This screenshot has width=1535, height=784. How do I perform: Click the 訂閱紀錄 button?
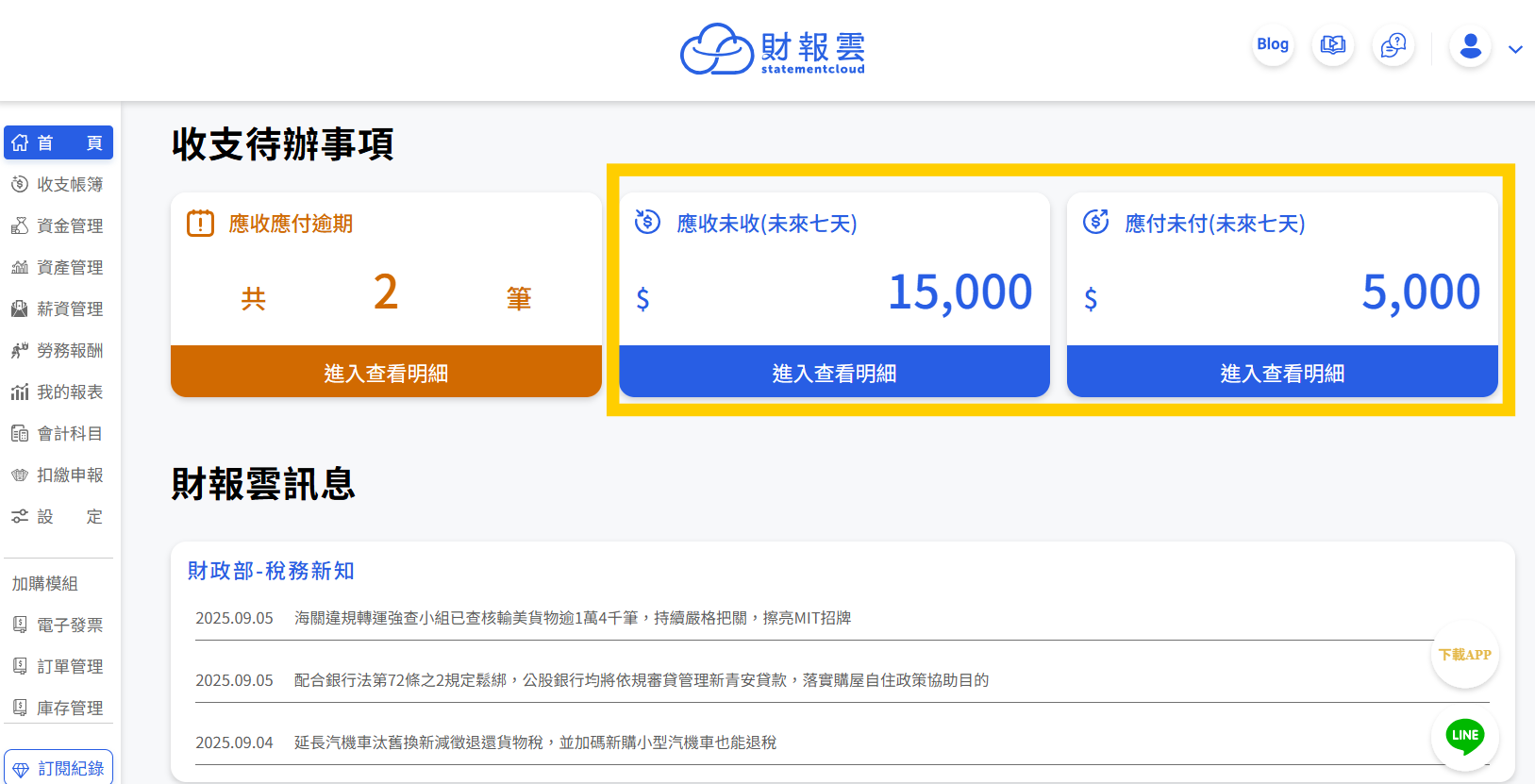tap(58, 768)
